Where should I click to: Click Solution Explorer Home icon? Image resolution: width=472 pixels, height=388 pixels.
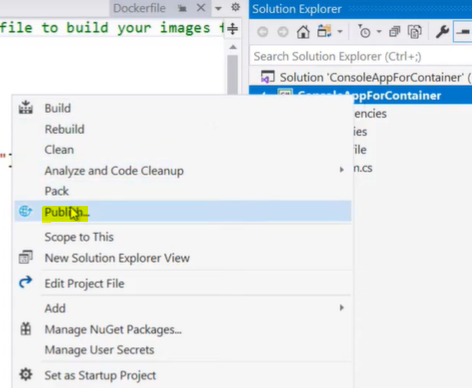click(x=303, y=32)
